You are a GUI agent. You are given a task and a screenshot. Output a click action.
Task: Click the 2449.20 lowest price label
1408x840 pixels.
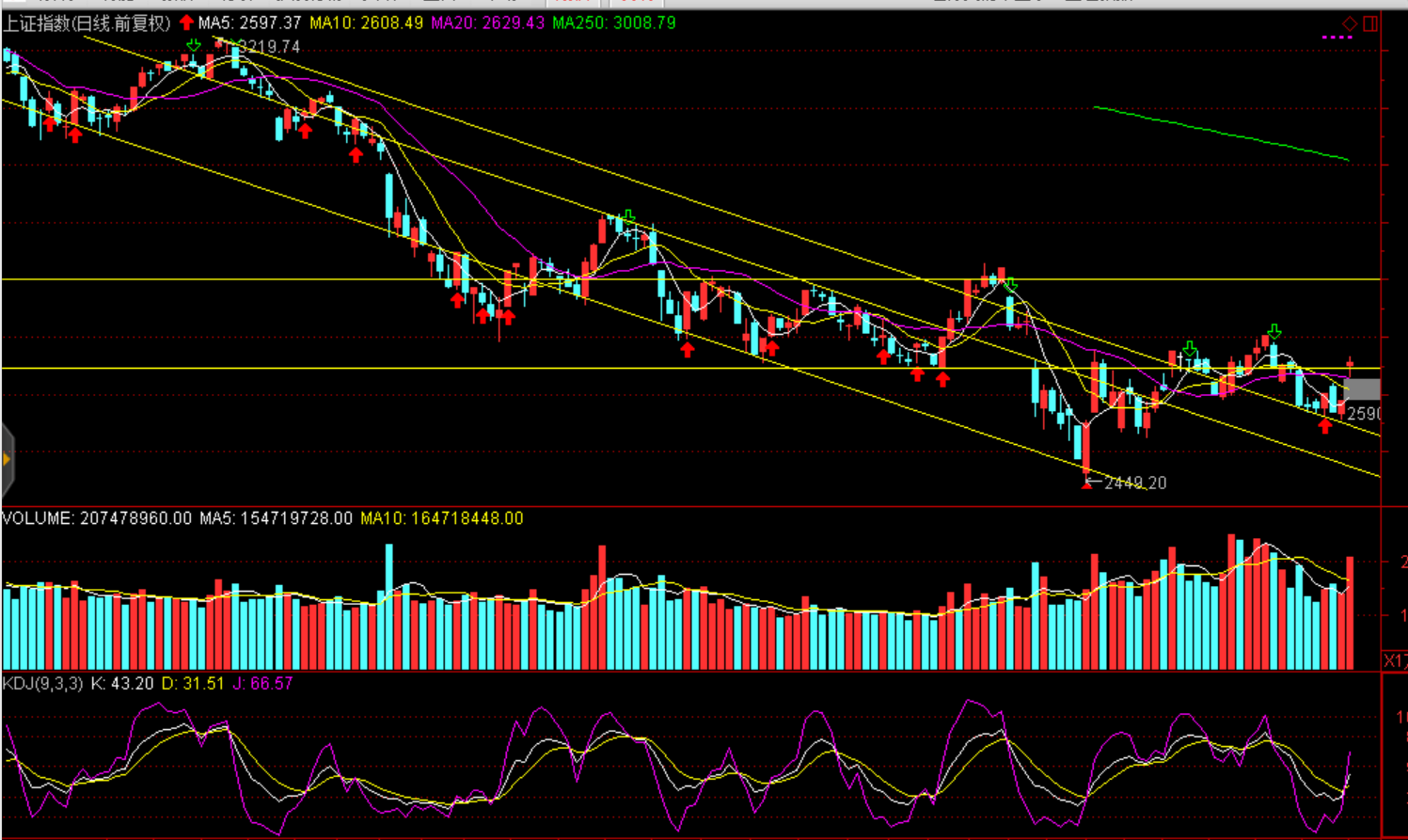(1135, 483)
